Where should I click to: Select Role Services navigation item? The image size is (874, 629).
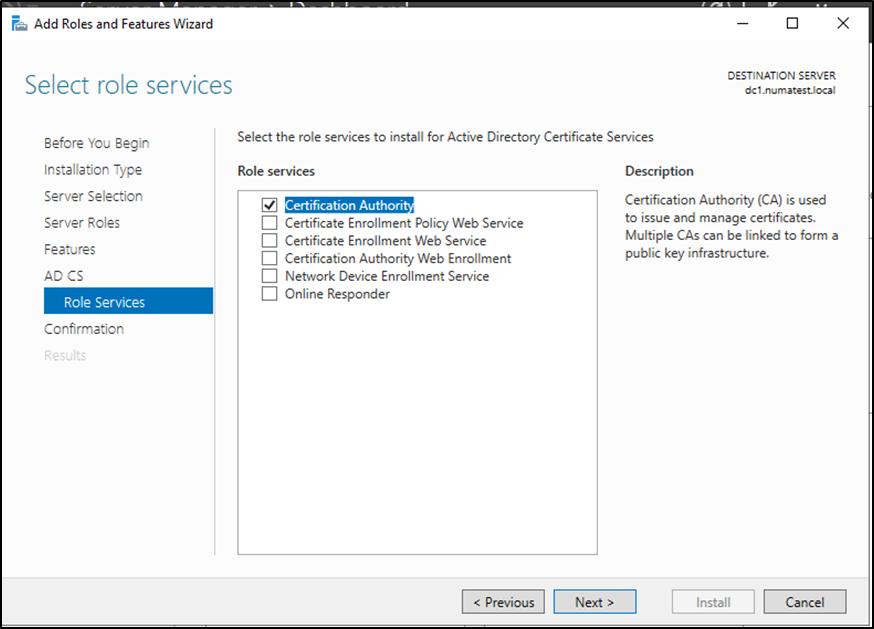coord(104,302)
